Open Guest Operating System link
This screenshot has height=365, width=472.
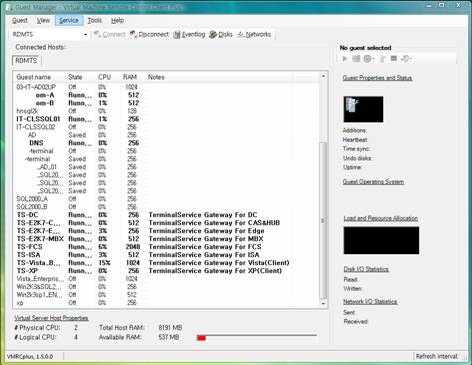pyautogui.click(x=373, y=182)
